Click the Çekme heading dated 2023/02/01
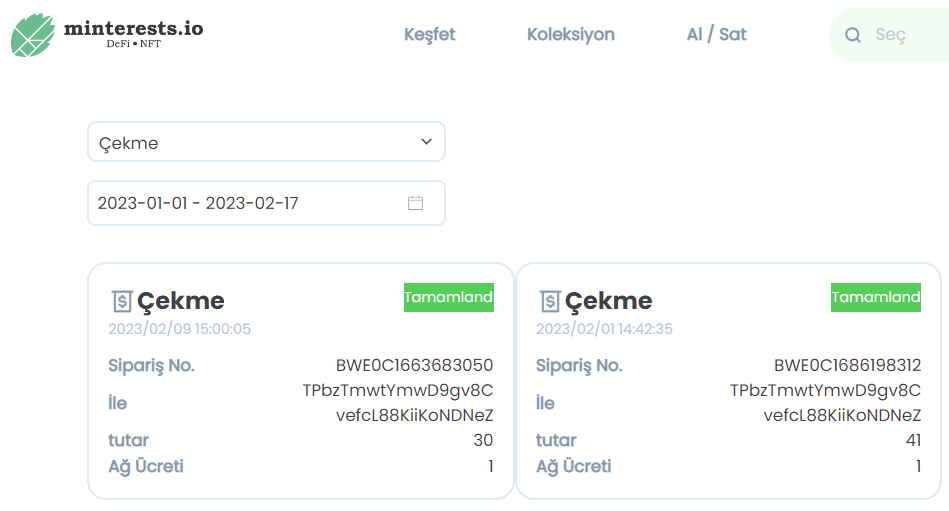The height and width of the screenshot is (511, 949). [608, 301]
